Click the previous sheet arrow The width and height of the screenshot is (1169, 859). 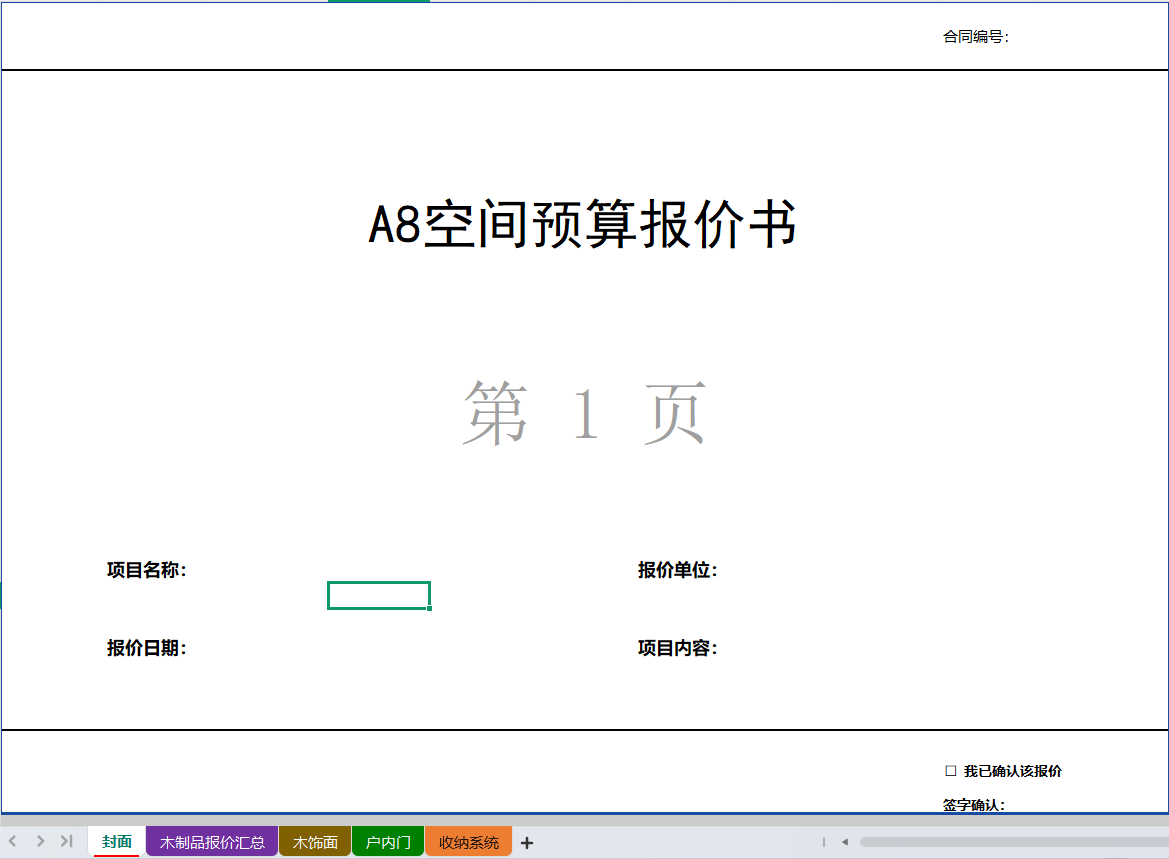click(13, 841)
